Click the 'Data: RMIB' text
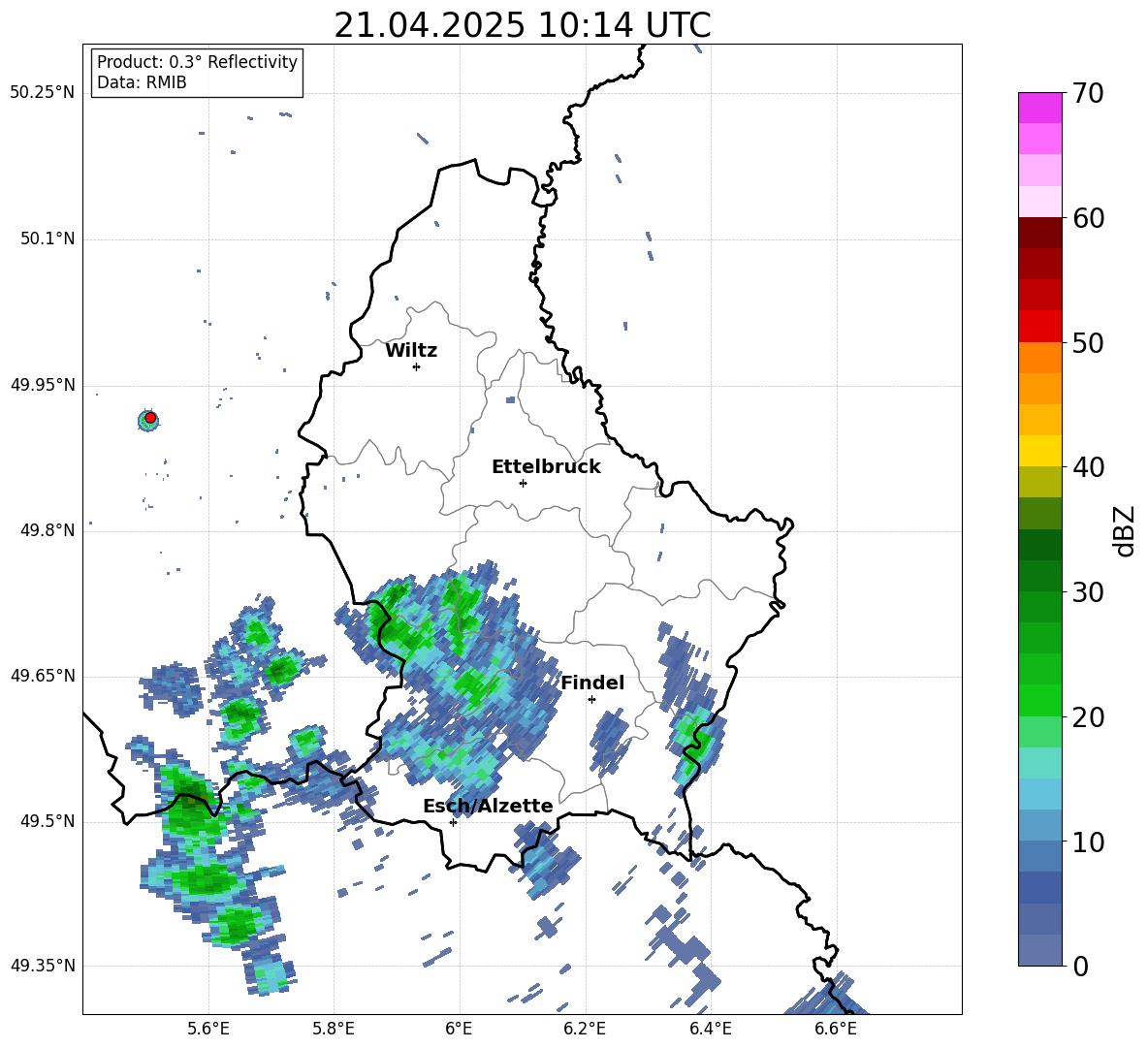This screenshot has width=1148, height=1048. coord(142,82)
